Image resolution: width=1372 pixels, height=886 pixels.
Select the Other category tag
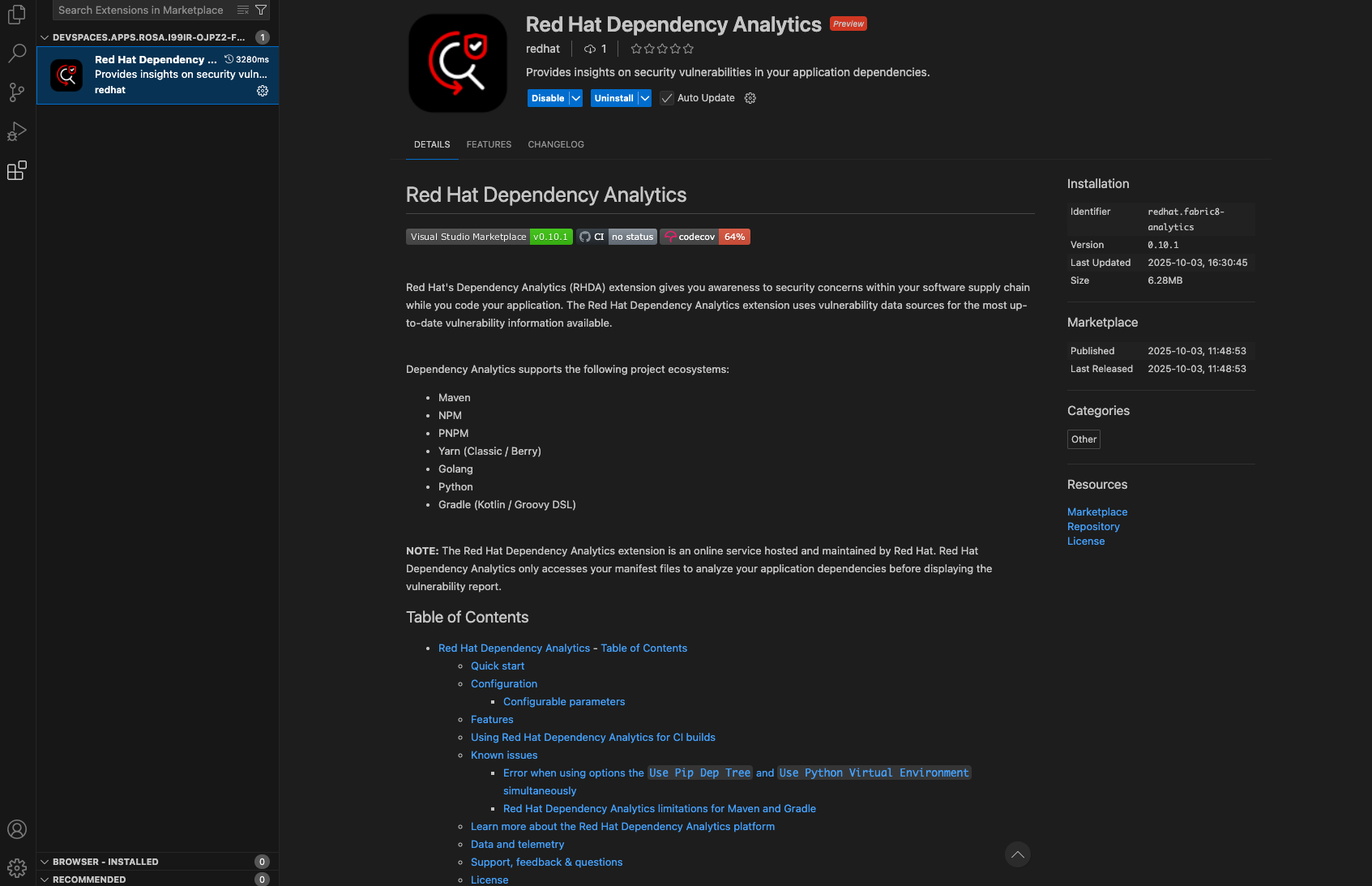point(1083,439)
